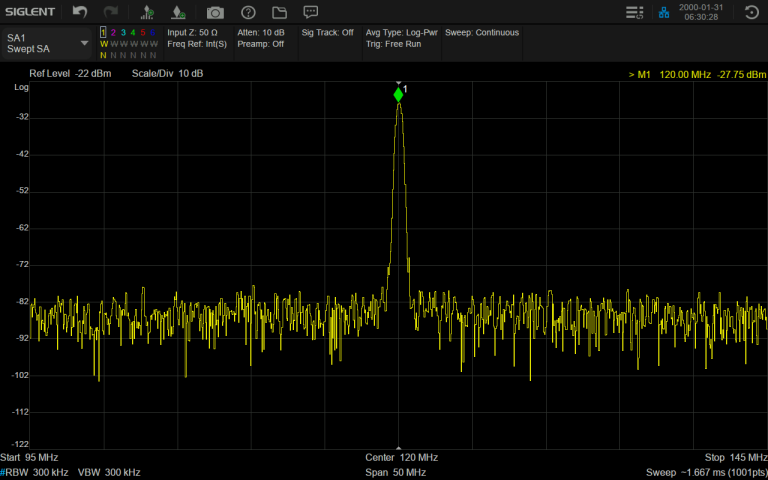
Task: Toggle Sig Track Off setting
Action: [328, 33]
